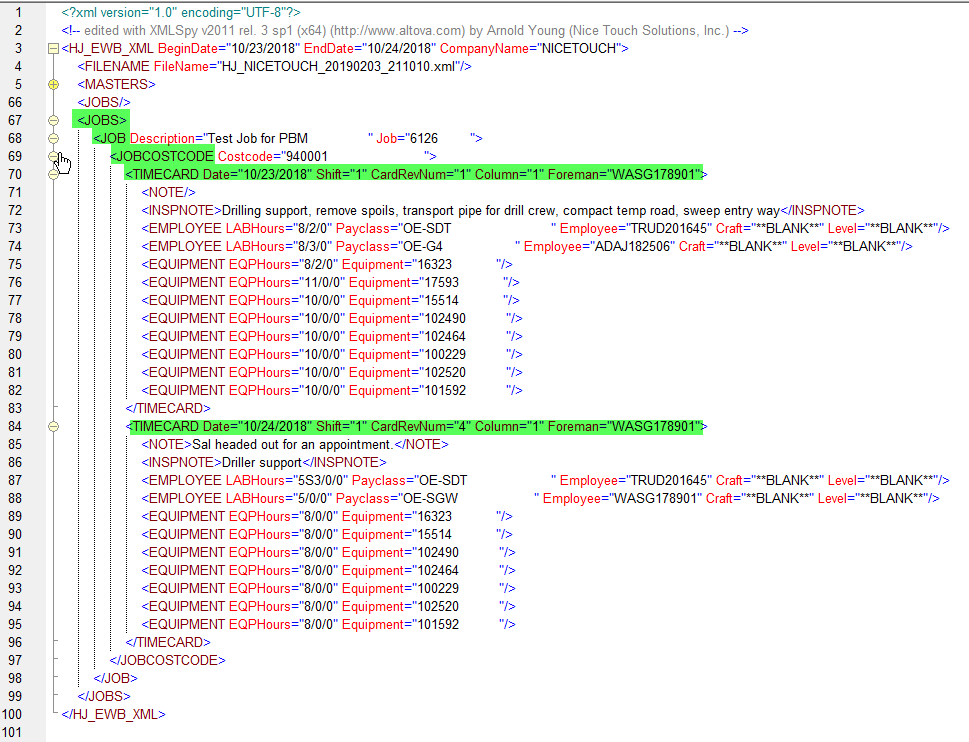Click the closing </HJ_EWB_XML> tag

(114, 714)
